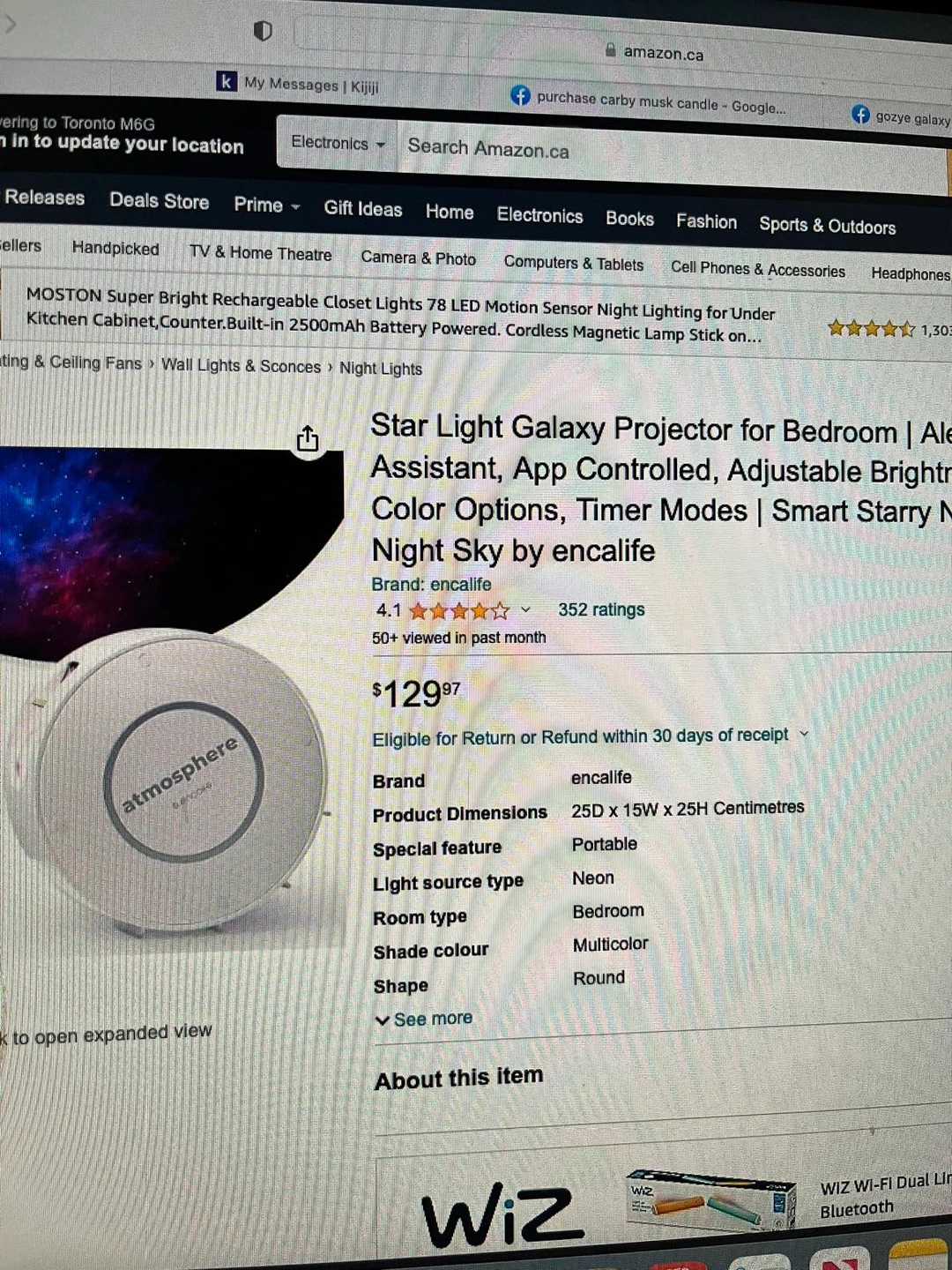Select Camera & Photo subcategory tab
Image resolution: width=952 pixels, height=1270 pixels.
[x=418, y=258]
